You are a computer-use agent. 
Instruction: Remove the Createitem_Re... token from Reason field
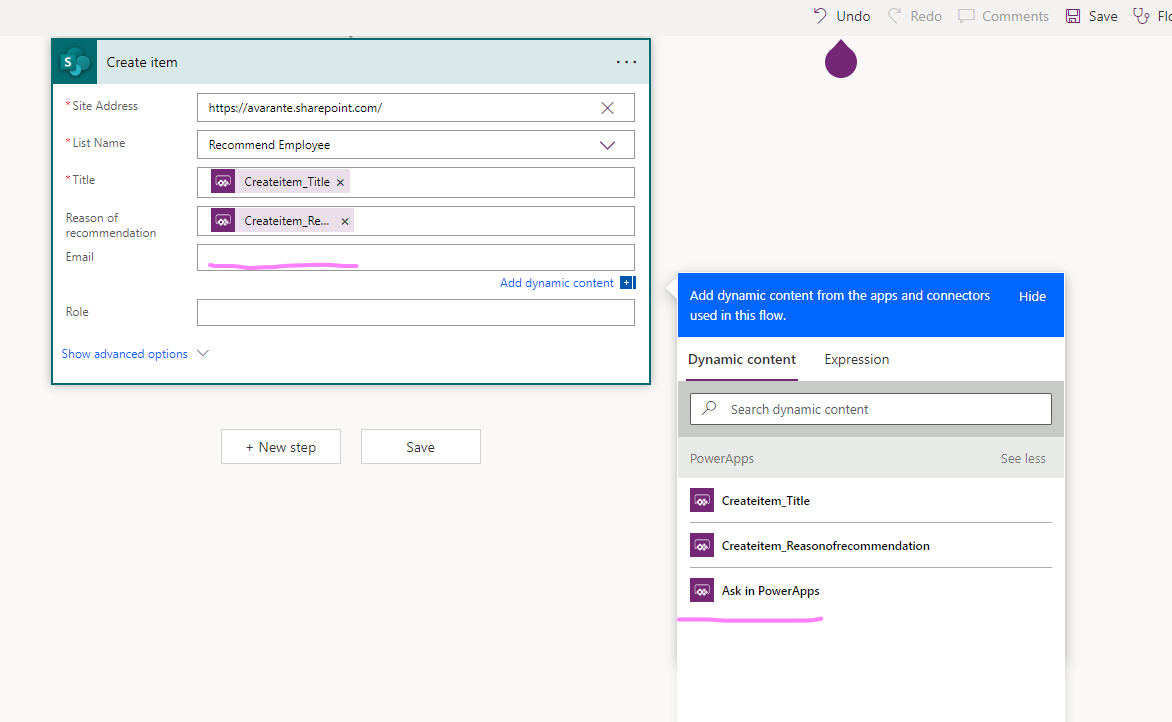[345, 221]
